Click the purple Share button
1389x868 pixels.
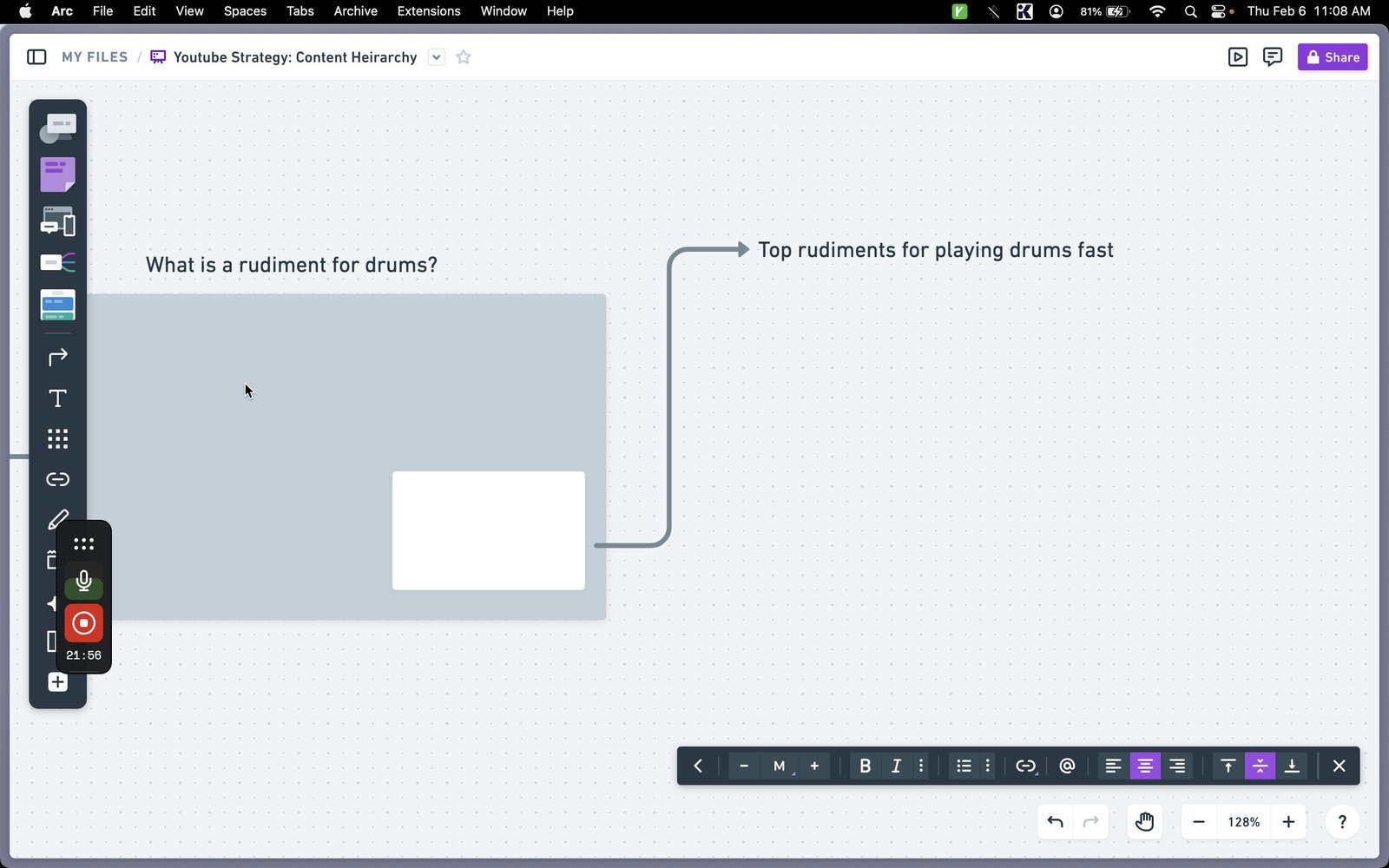click(x=1333, y=57)
